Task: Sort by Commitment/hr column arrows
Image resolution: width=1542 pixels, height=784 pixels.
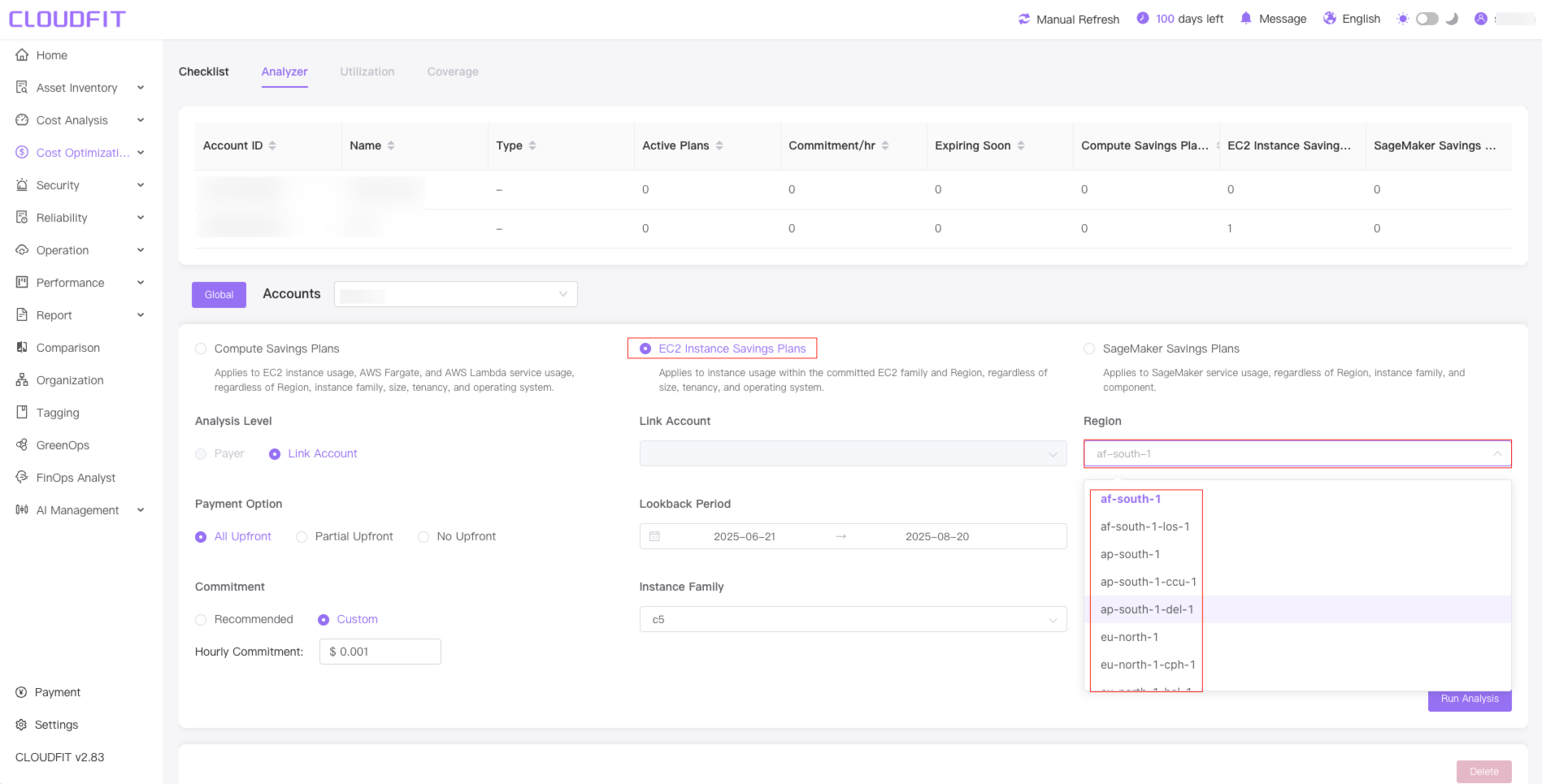Action: tap(885, 145)
